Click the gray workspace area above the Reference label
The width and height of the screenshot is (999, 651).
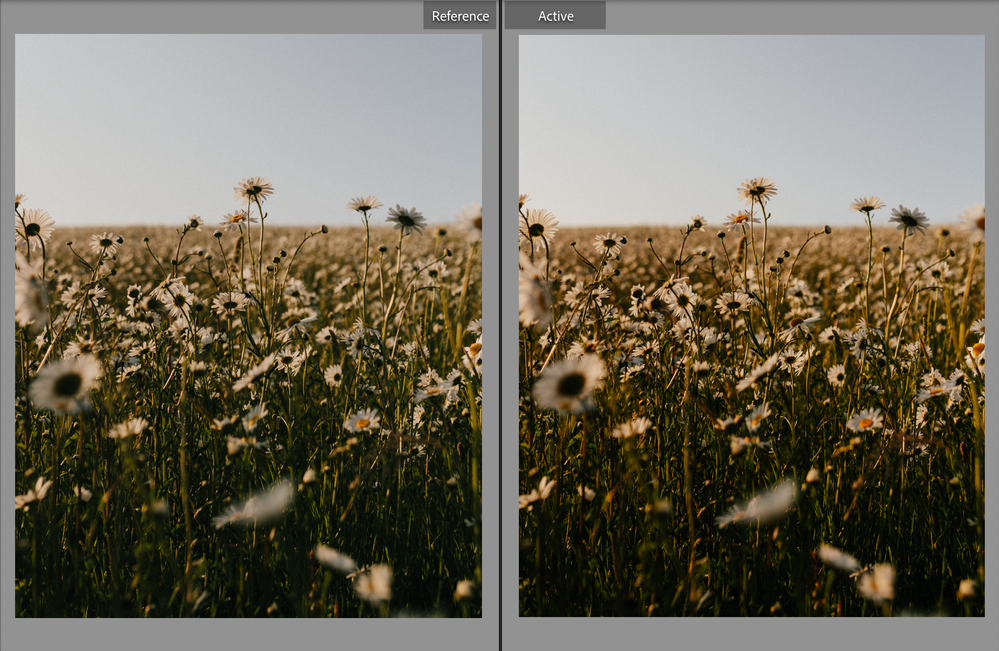pyautogui.click(x=250, y=15)
